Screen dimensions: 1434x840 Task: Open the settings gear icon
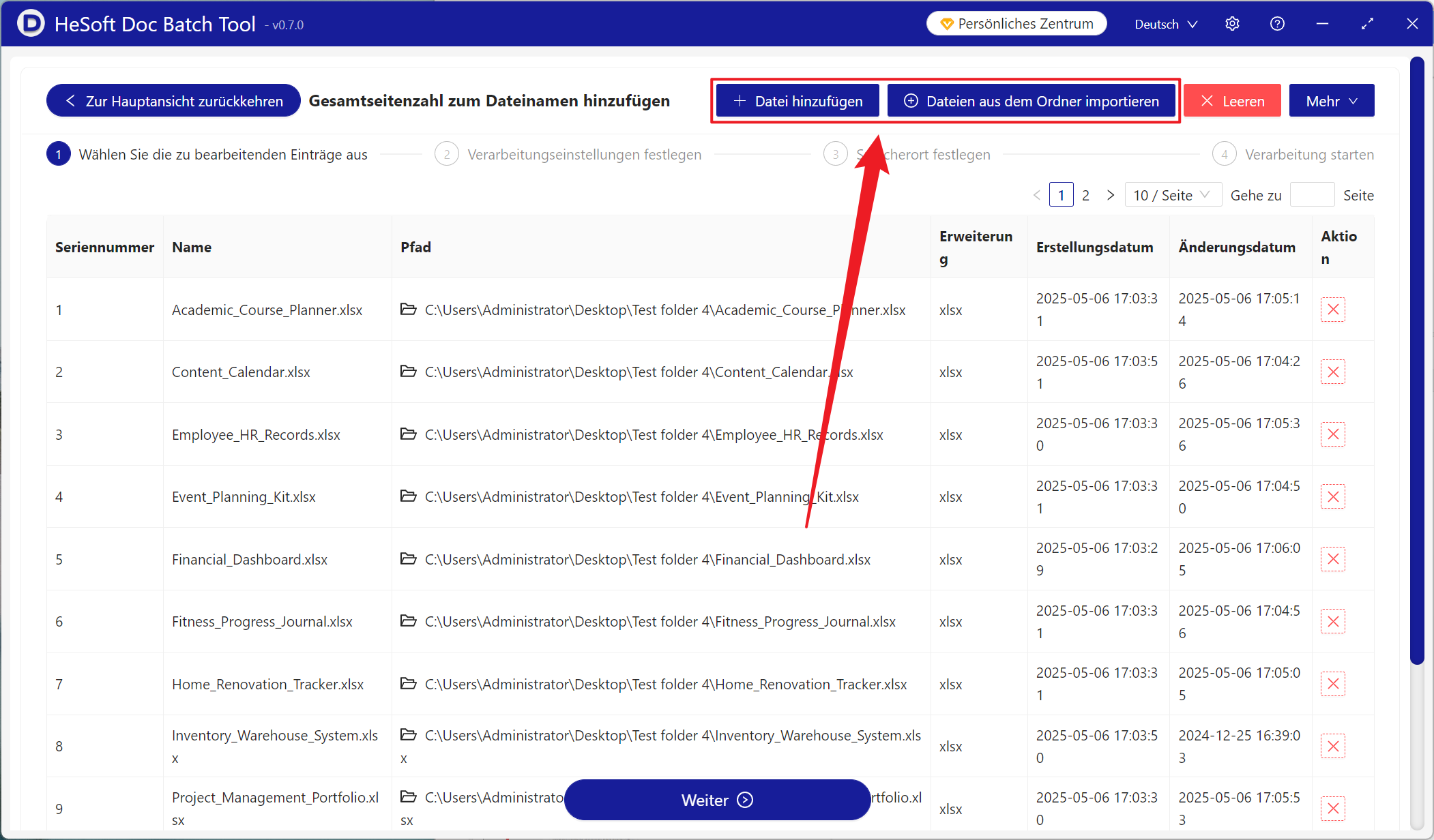click(1232, 24)
